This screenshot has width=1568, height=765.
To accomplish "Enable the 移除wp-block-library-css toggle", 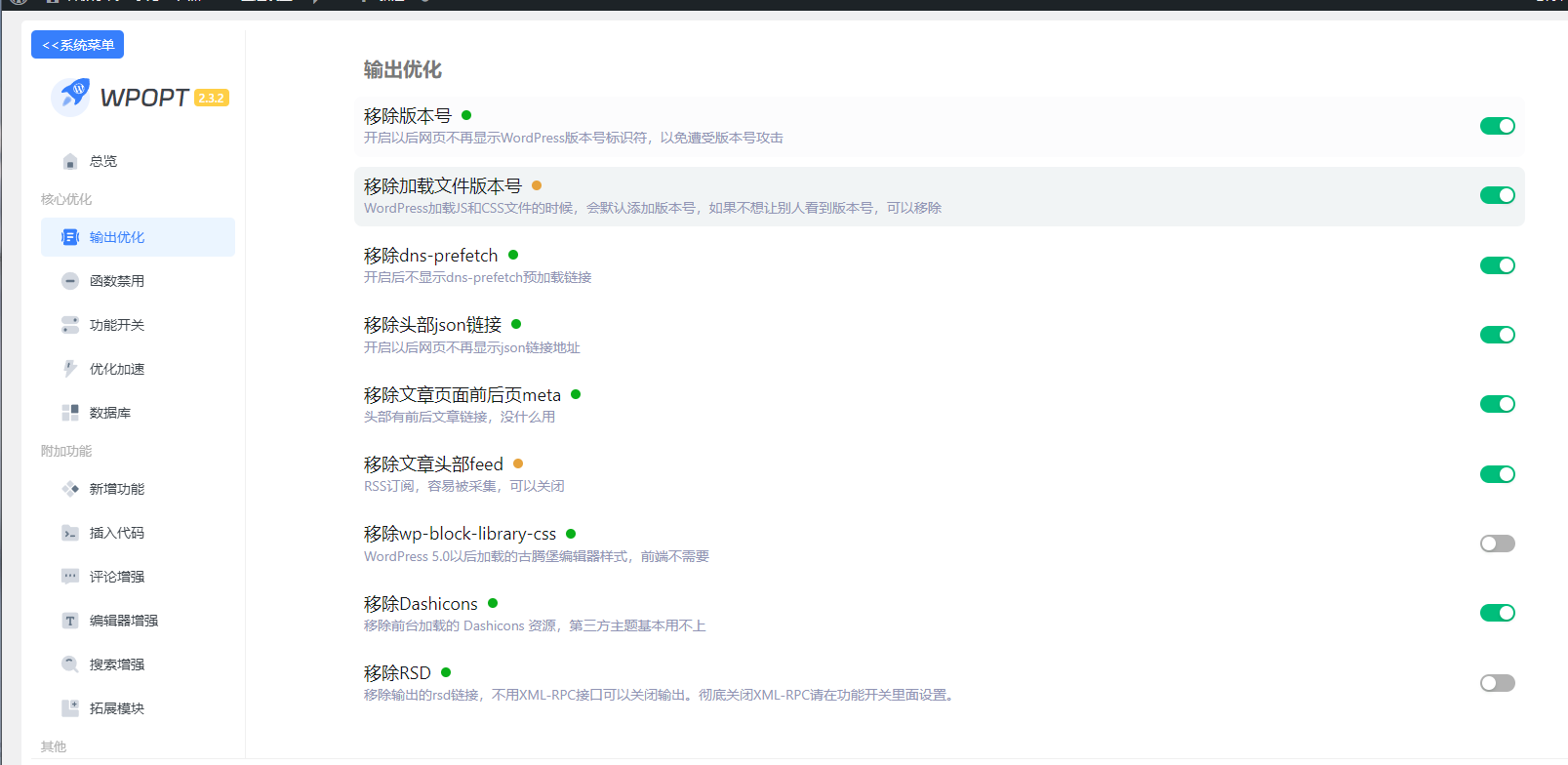I will (x=1497, y=544).
